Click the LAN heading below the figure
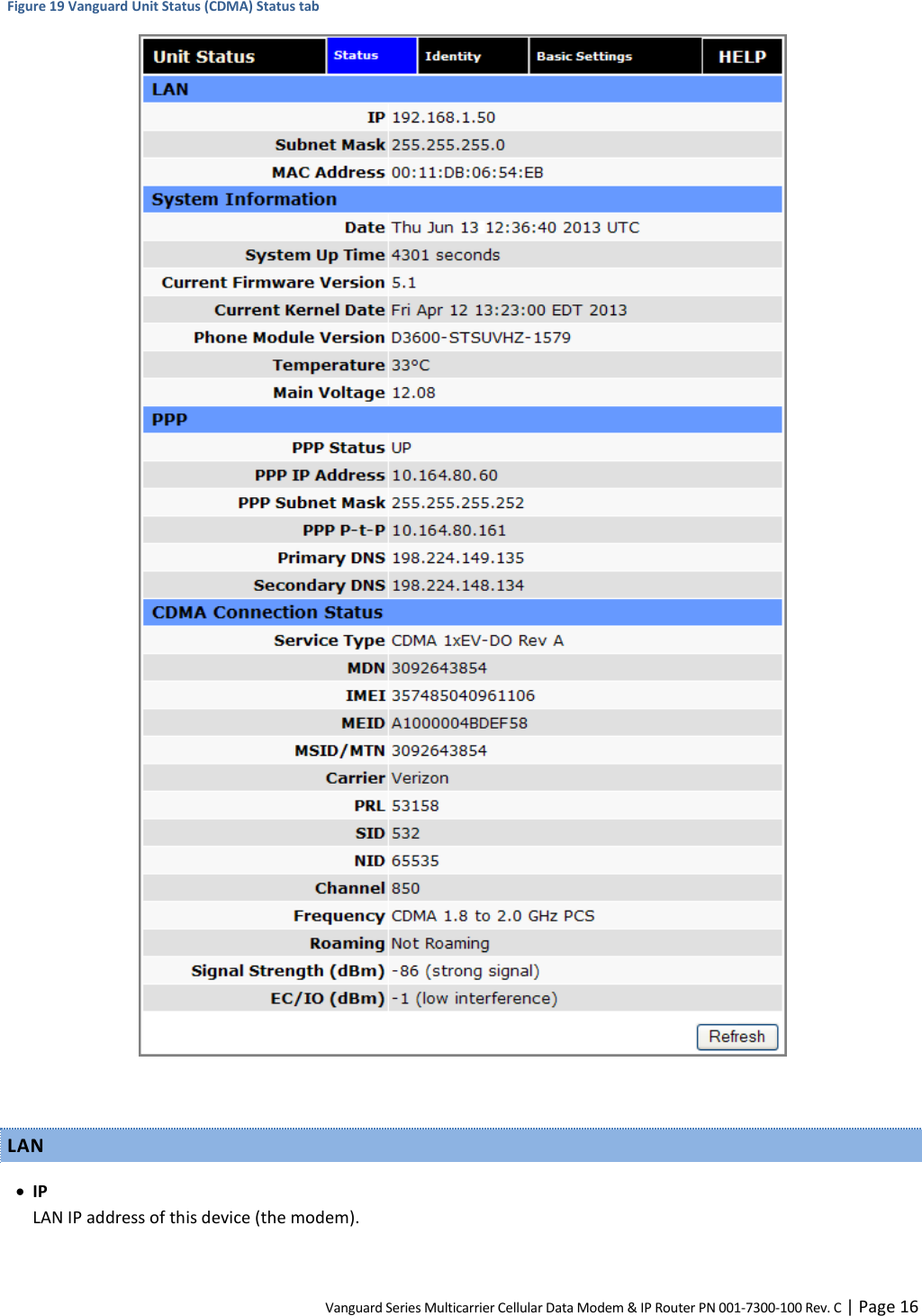This screenshot has width=922, height=1316. 25,1146
